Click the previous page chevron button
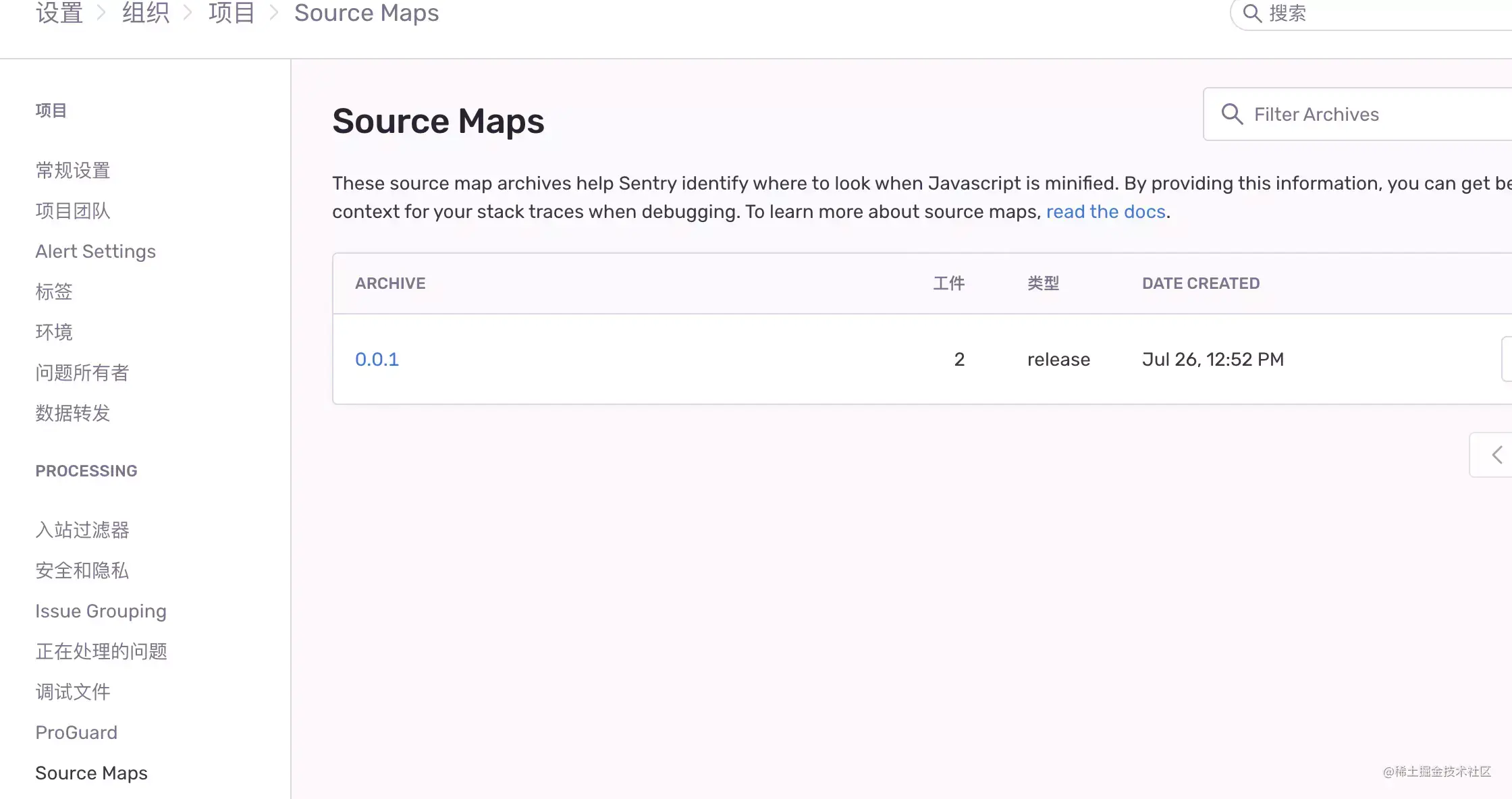Screen dimensions: 1512x799 (x=1492, y=455)
